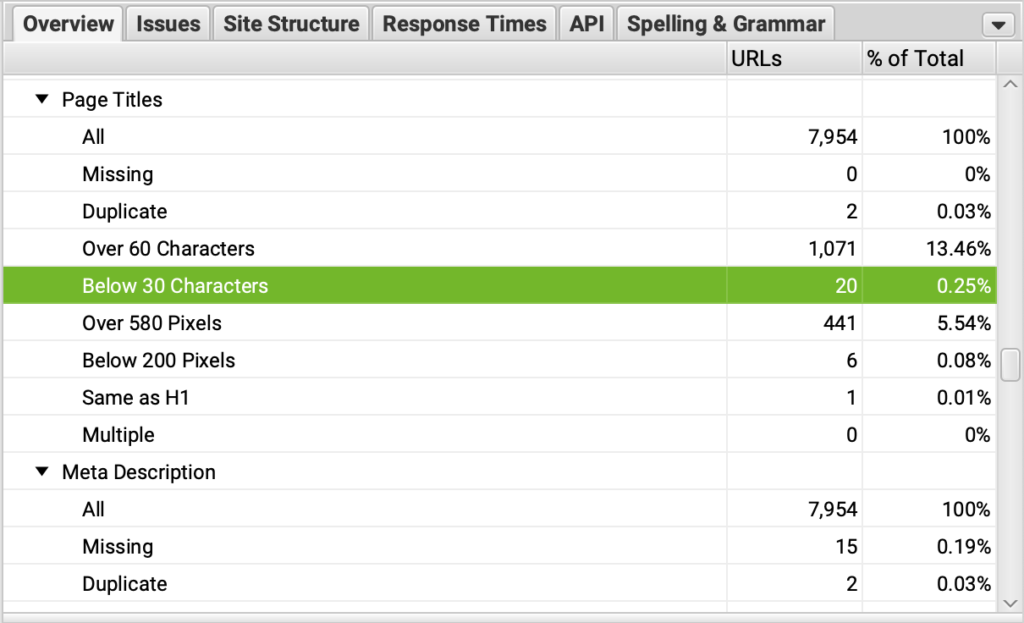Open the API tab
Screen dimensions: 1024x623
point(586,24)
